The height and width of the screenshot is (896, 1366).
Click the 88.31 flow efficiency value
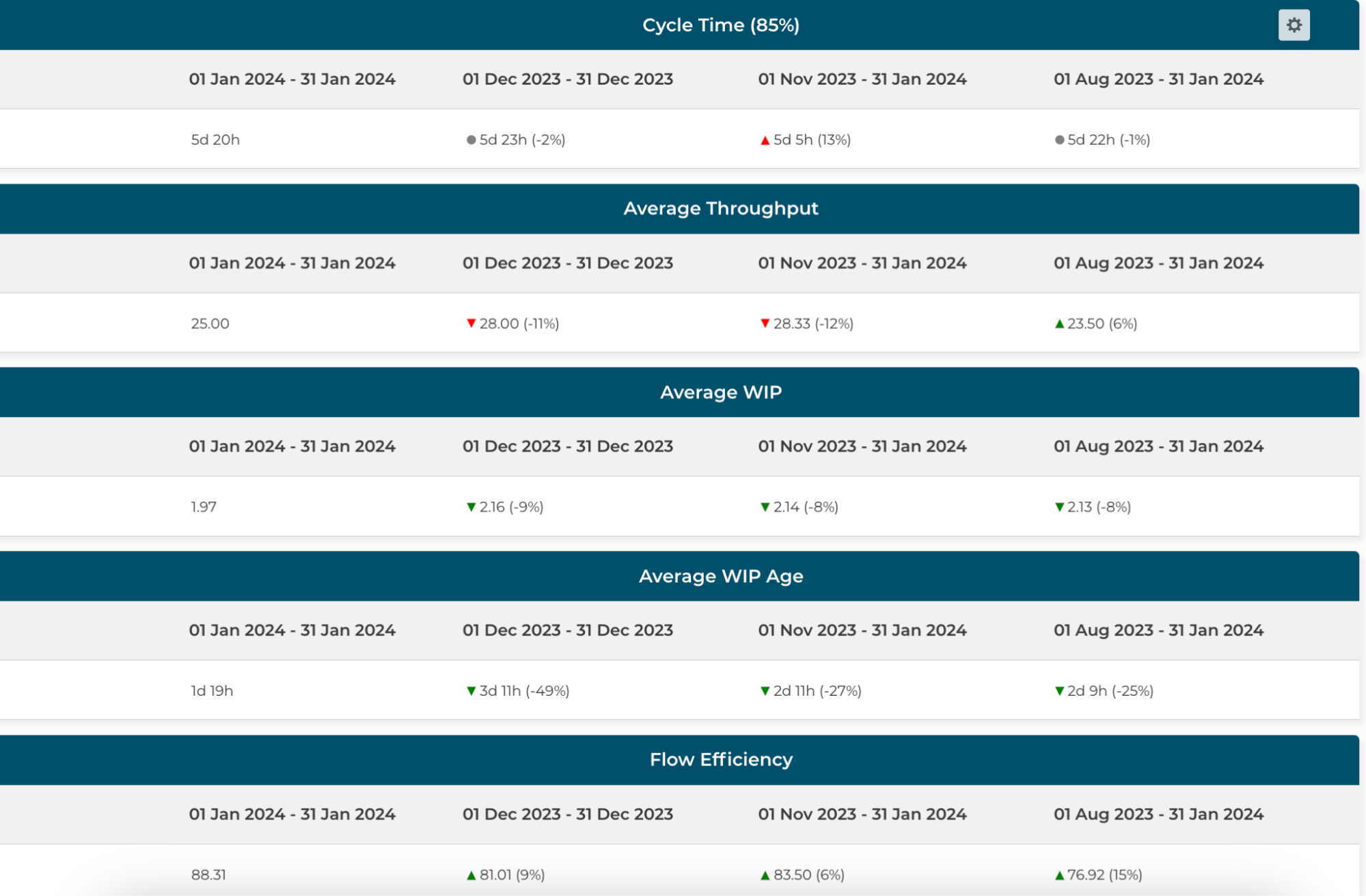coord(208,875)
